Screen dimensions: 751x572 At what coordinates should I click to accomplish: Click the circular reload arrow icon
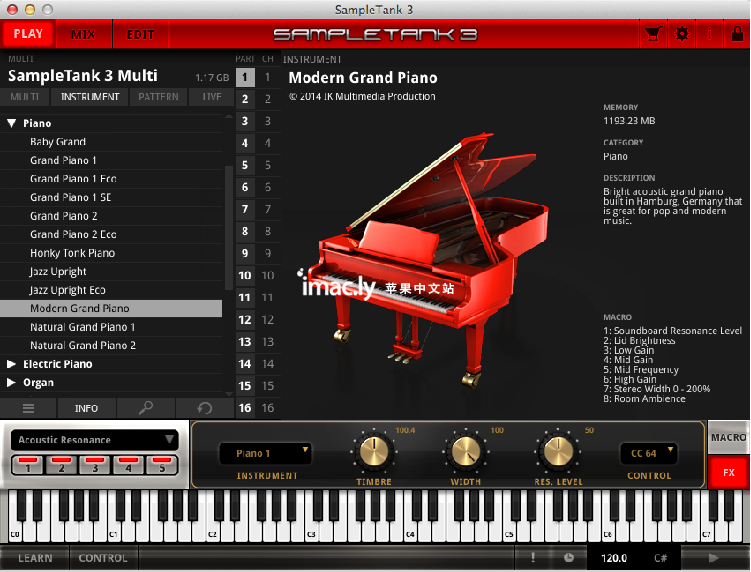[205, 408]
